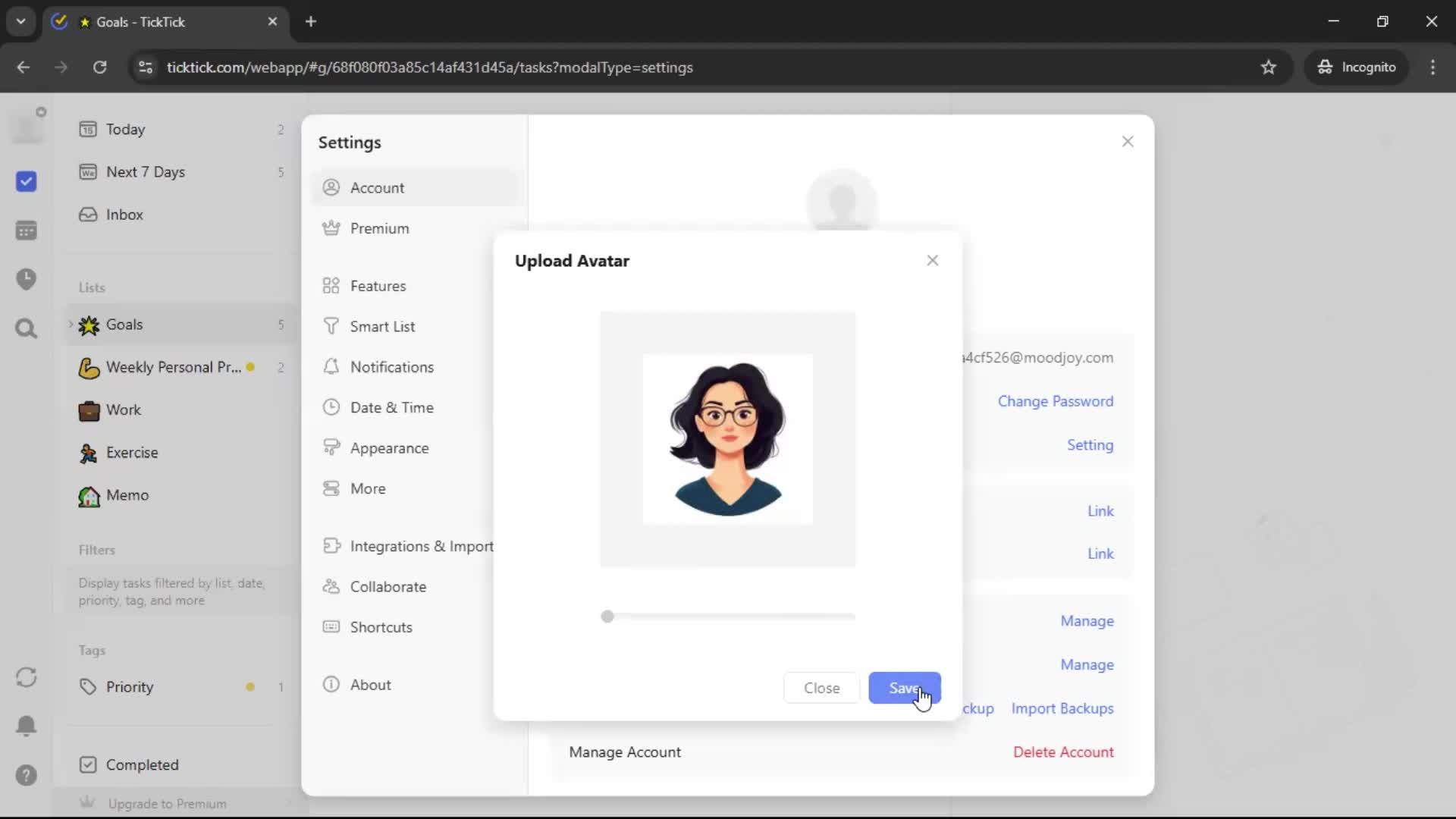
Task: Open the calendar view icon
Action: pos(26,231)
